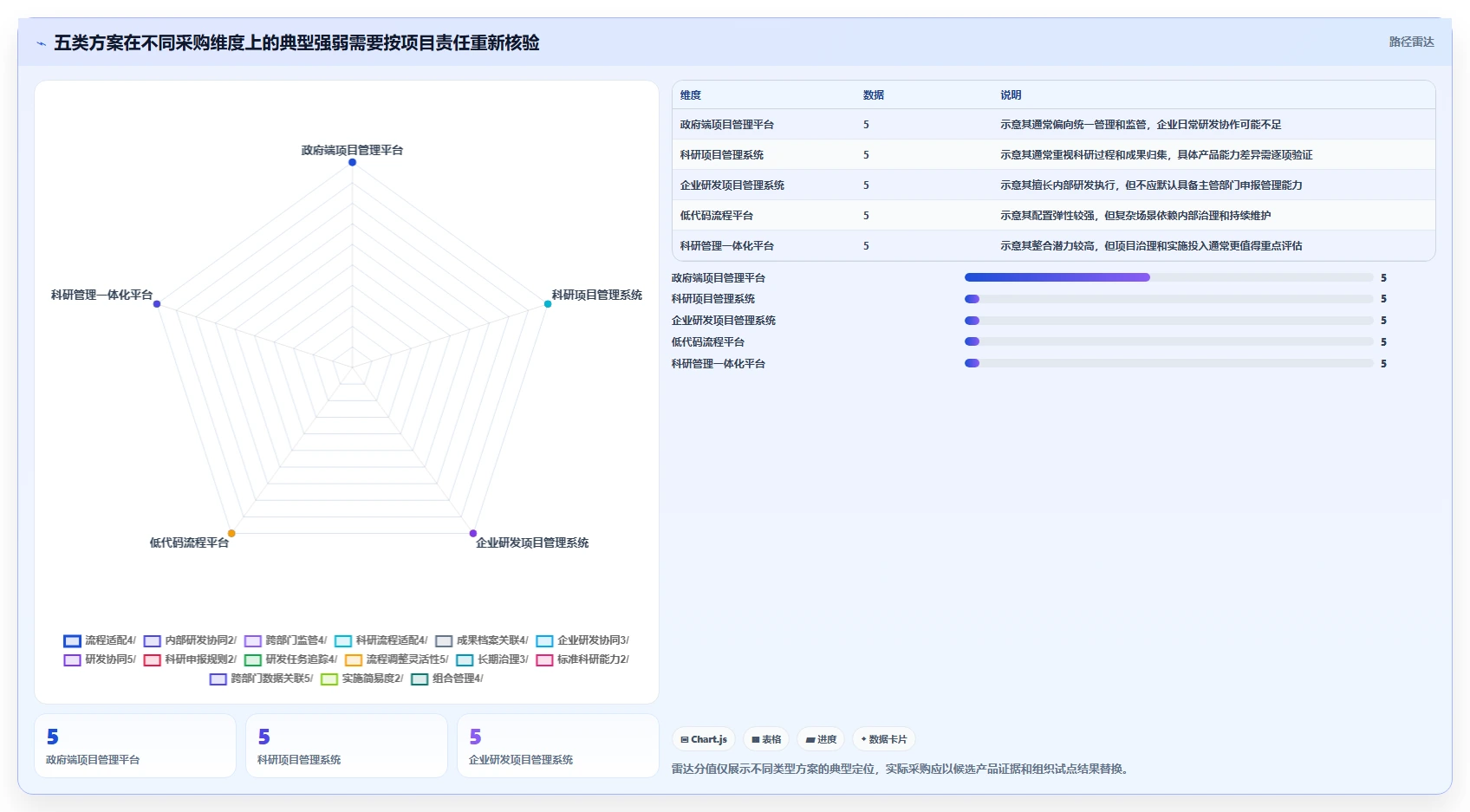Click the page title 五类方案在不同采购维度
Viewport: 1470px width, 812px height.
tap(296, 42)
